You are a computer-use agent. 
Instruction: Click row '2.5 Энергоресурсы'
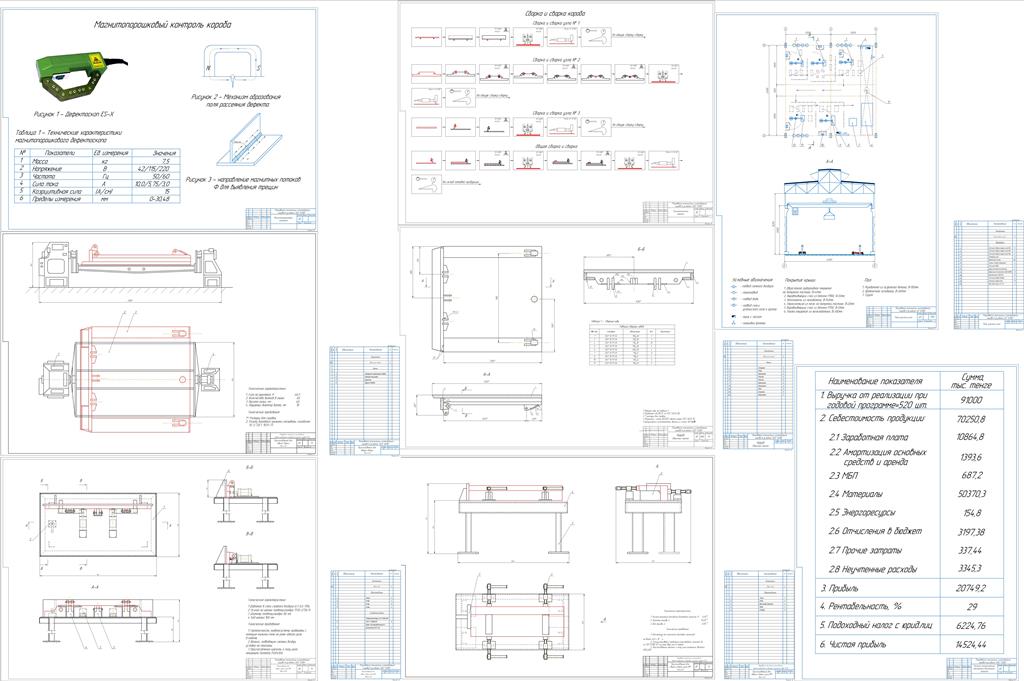[863, 513]
